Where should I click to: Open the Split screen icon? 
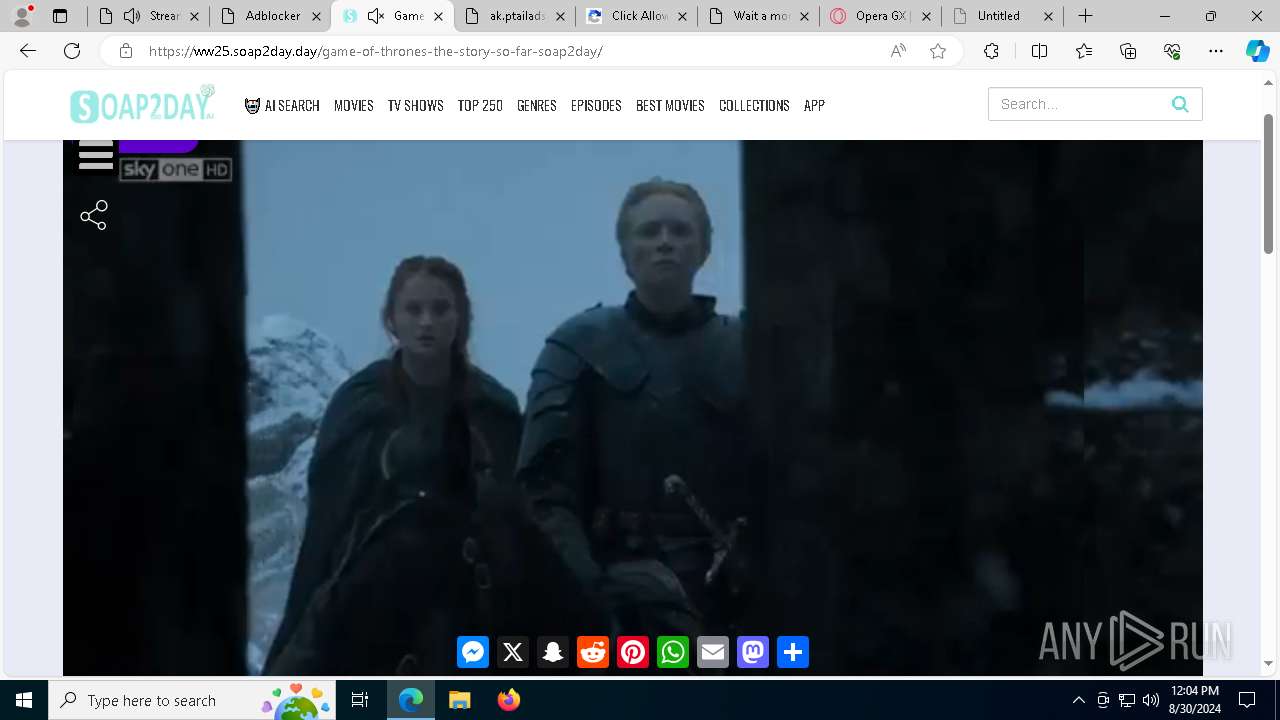1039,51
